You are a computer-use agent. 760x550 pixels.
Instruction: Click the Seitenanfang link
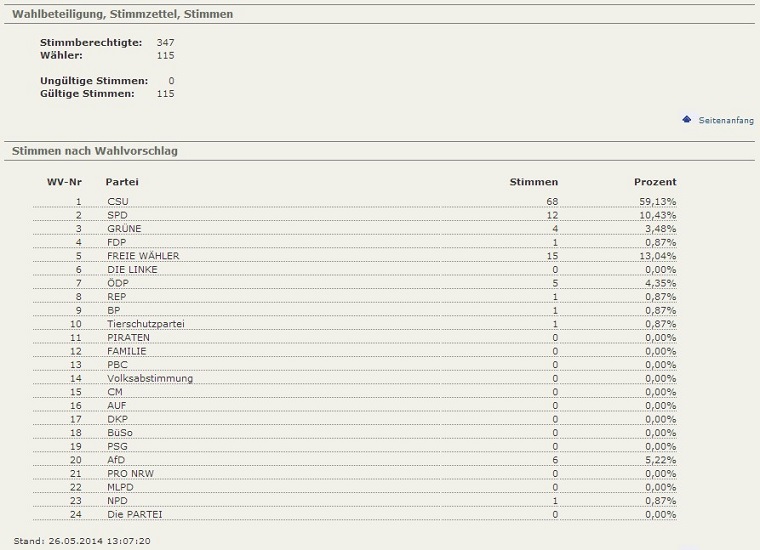pyautogui.click(x=726, y=120)
